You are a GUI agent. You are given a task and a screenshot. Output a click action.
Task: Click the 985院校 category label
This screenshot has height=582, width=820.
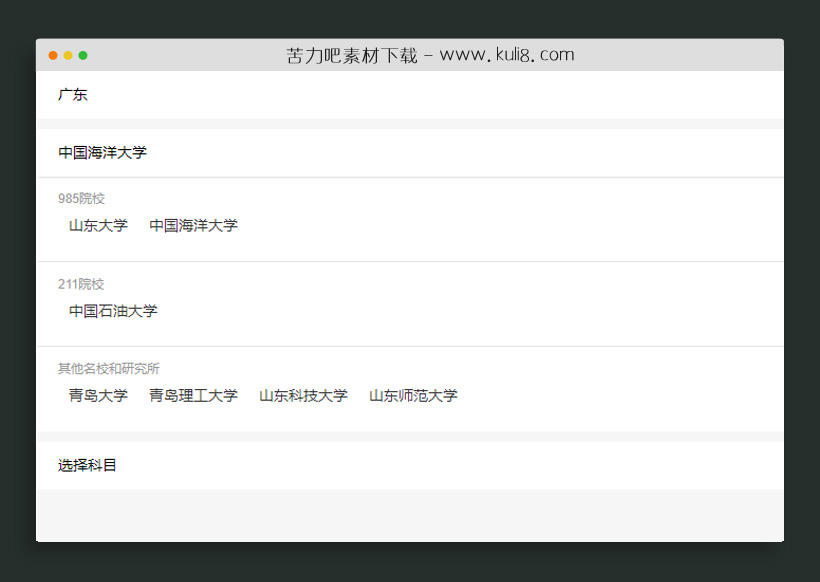[x=81, y=199]
